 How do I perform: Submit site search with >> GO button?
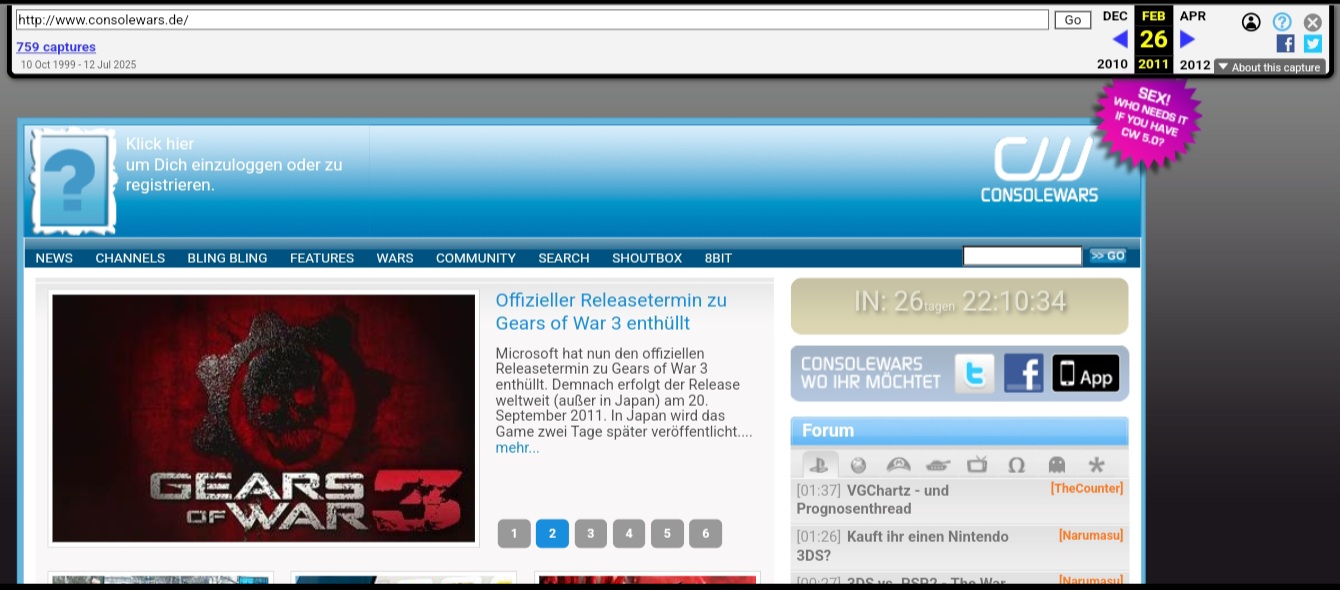coord(1108,256)
